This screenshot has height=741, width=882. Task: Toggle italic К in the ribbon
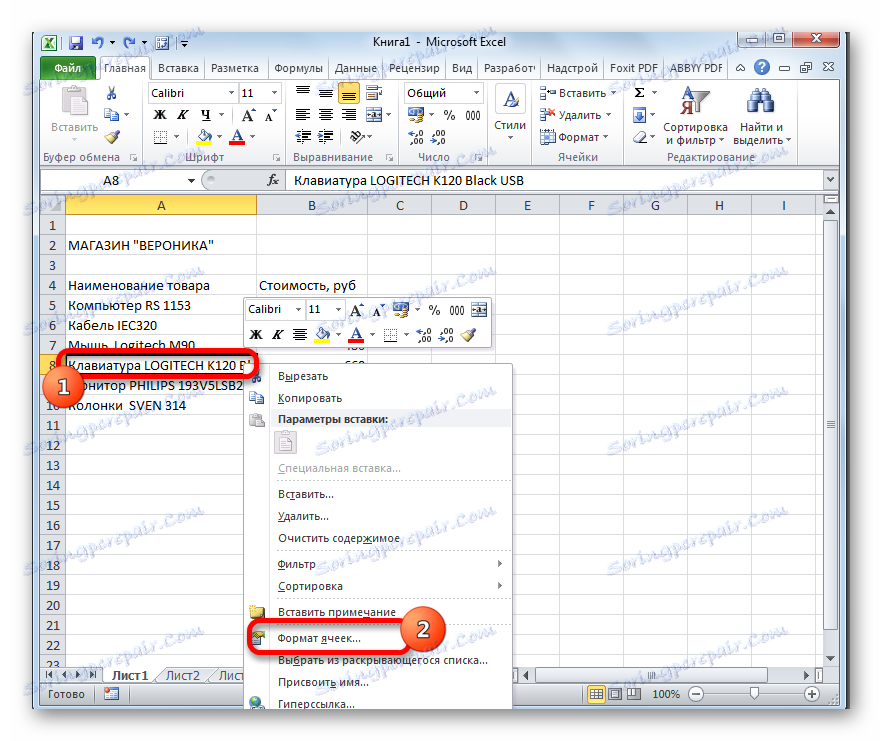[182, 115]
